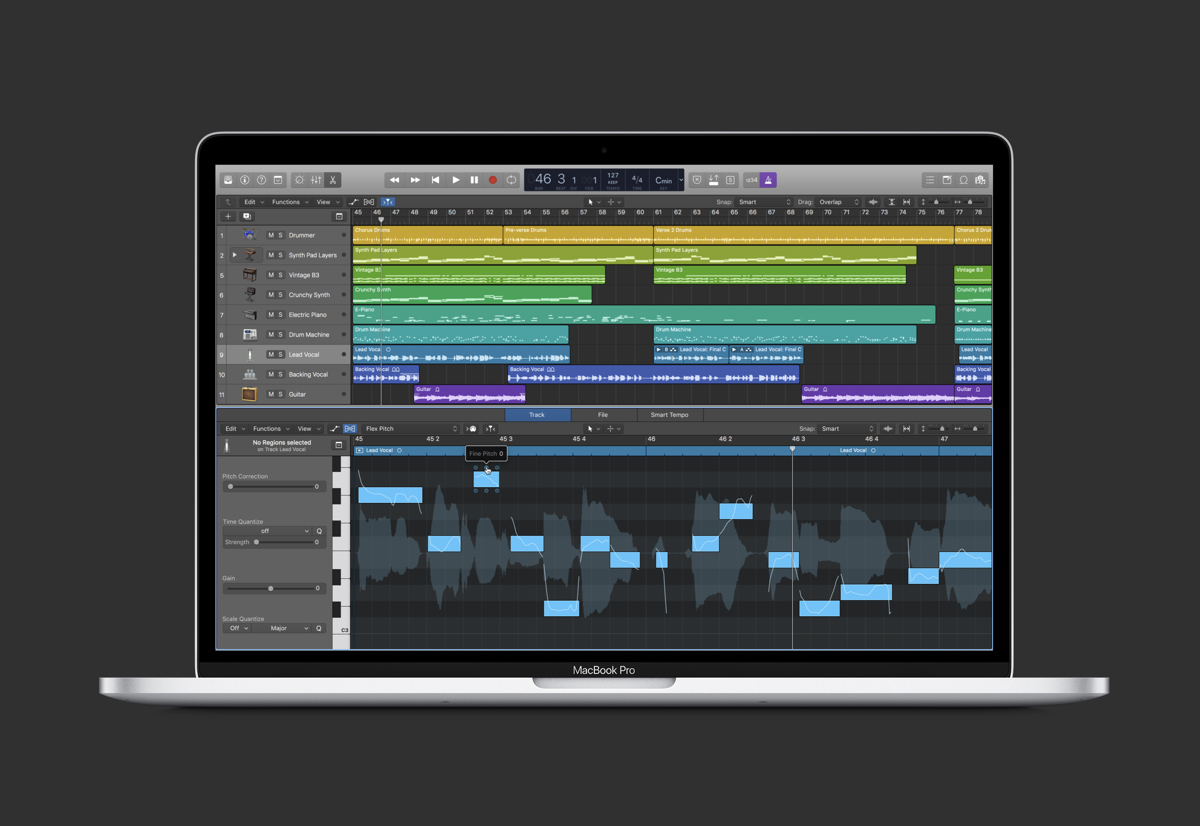Open the editor Snap Smart dropdown
Viewport: 1200px width, 826px height.
tap(845, 429)
